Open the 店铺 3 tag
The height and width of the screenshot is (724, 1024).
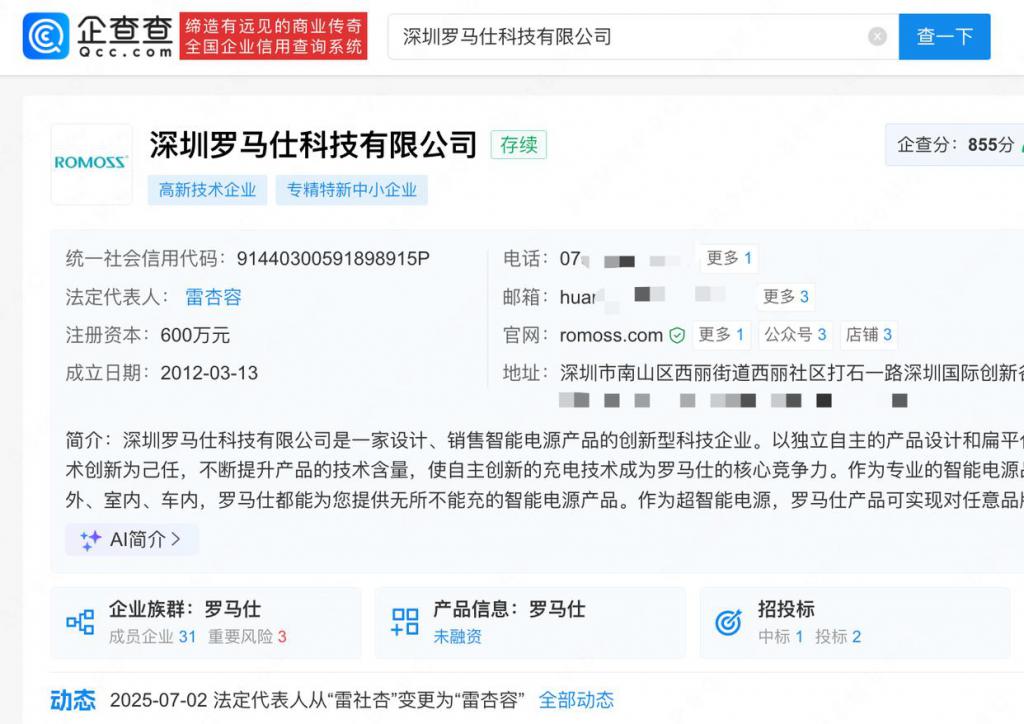click(868, 335)
